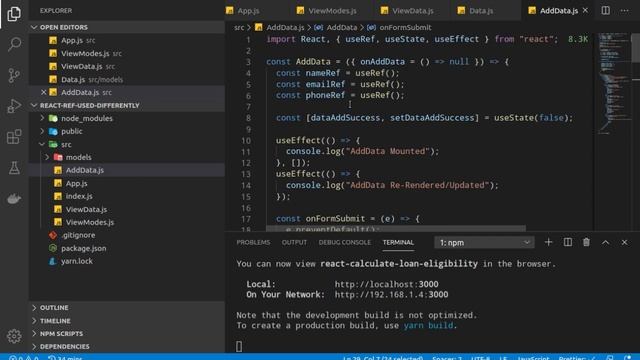
Task: Open the Problems panel tab
Action: click(x=253, y=242)
